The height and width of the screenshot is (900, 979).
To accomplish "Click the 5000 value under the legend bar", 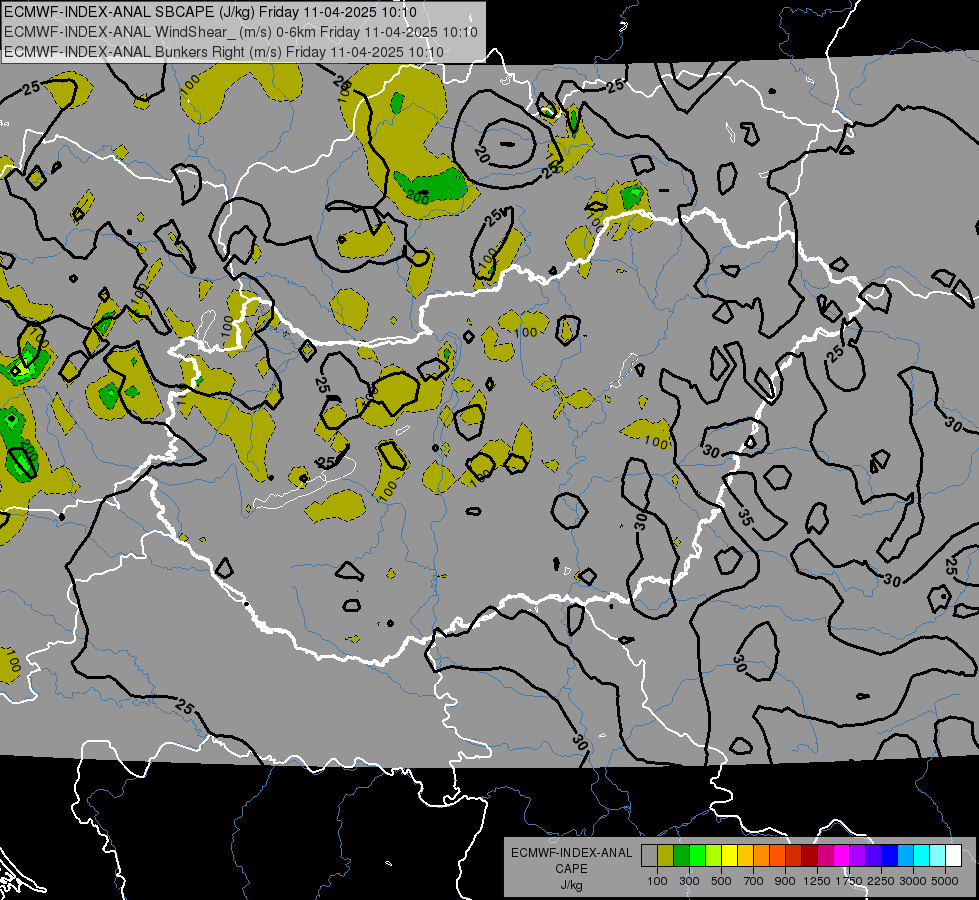I will pos(945,881).
